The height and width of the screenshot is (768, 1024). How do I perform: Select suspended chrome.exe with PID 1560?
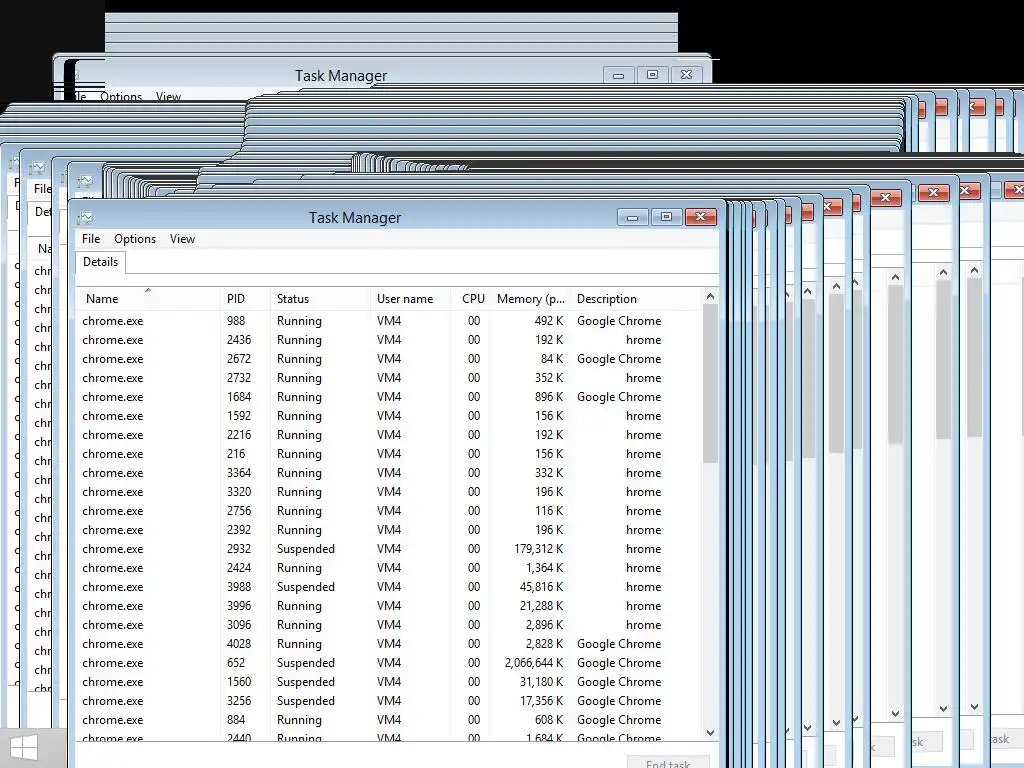389,681
